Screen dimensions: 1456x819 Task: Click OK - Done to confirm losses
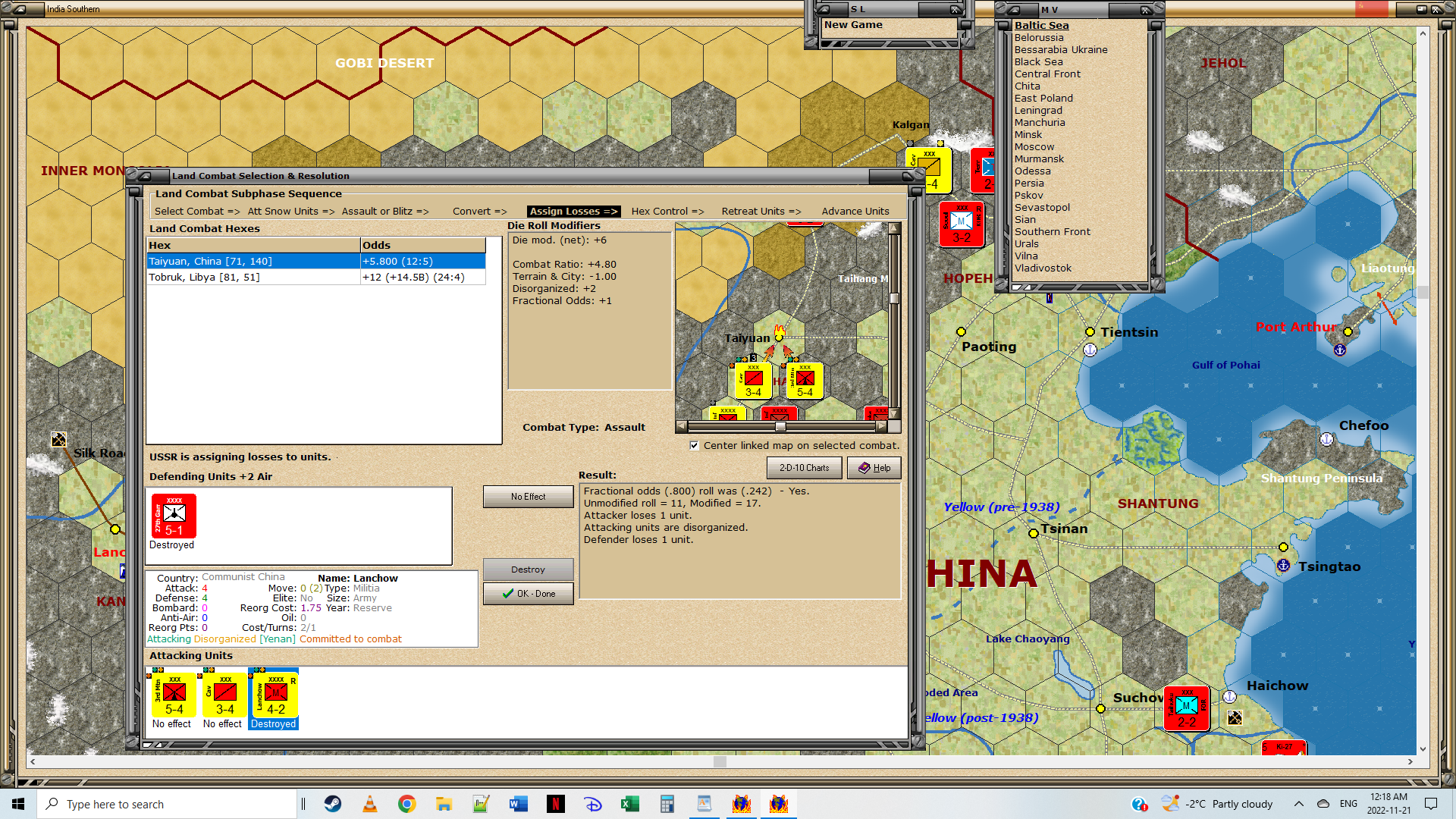click(x=528, y=594)
